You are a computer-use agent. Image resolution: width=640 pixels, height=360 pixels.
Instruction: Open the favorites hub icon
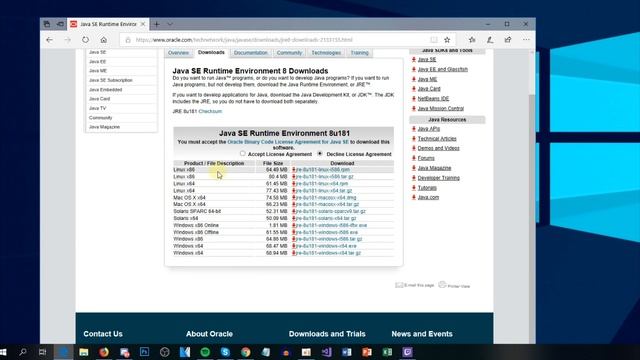pyautogui.click(x=472, y=40)
